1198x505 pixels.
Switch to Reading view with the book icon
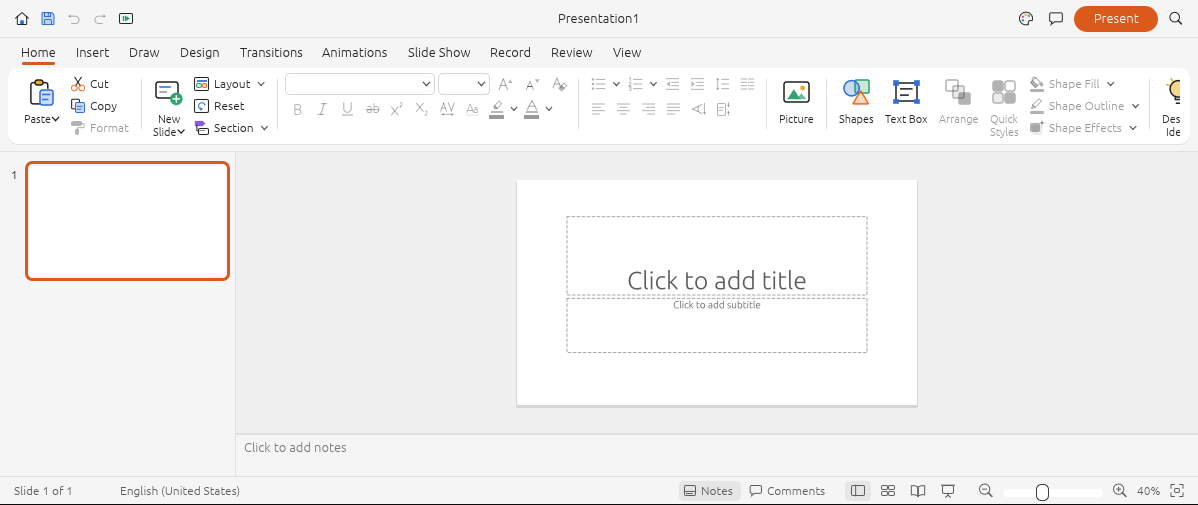(918, 491)
